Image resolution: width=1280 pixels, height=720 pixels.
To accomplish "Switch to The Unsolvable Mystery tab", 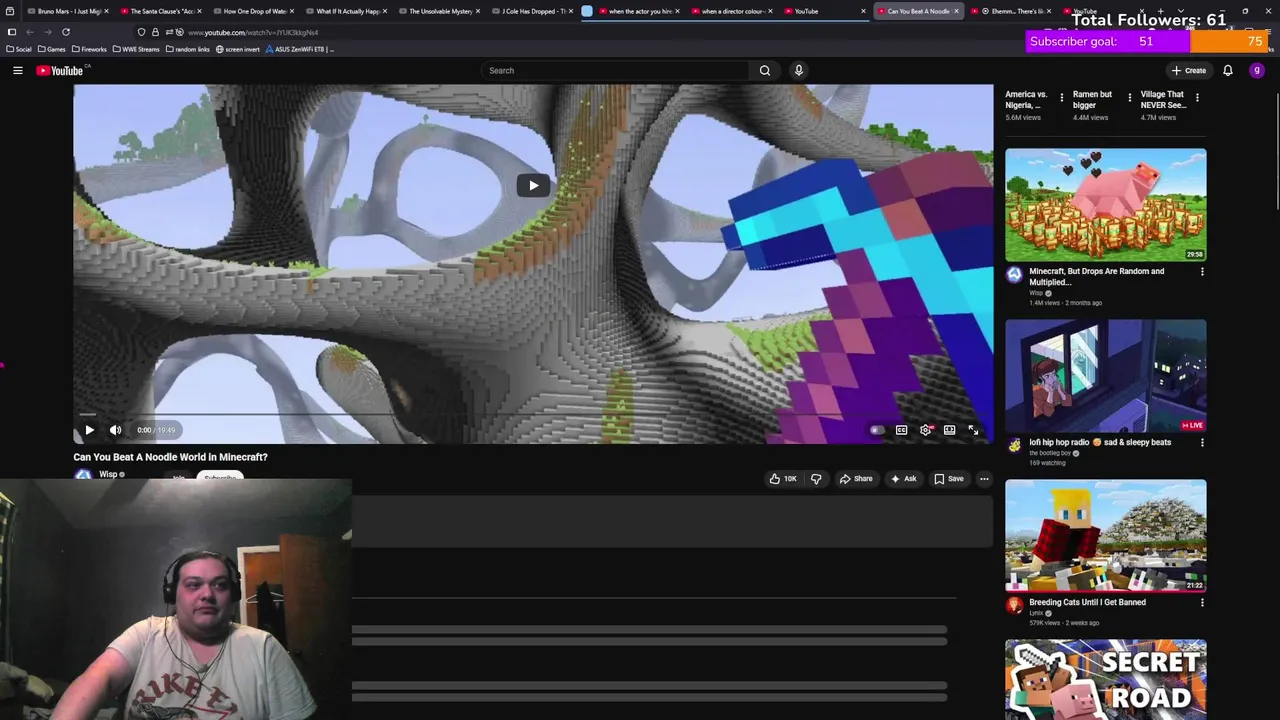I will tap(440, 11).
